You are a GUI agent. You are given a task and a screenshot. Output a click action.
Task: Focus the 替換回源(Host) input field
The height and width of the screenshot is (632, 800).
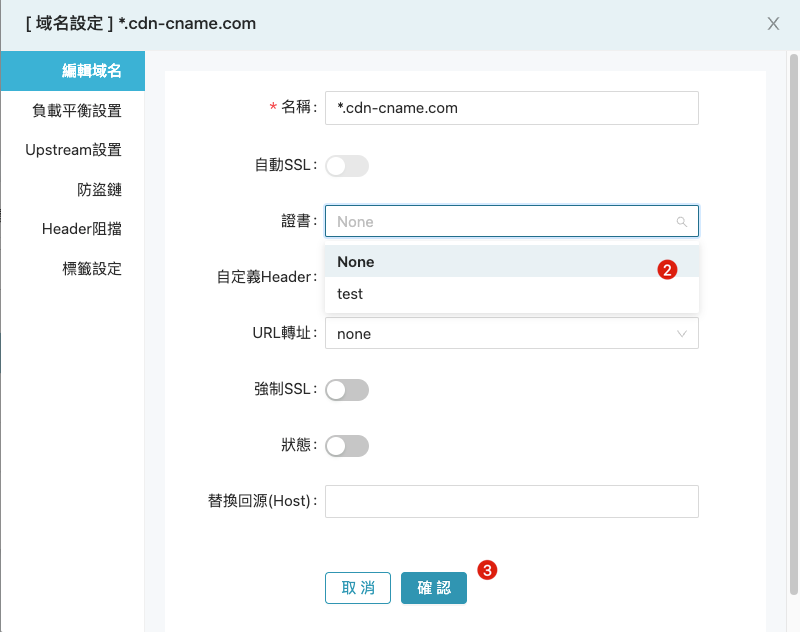[512, 501]
